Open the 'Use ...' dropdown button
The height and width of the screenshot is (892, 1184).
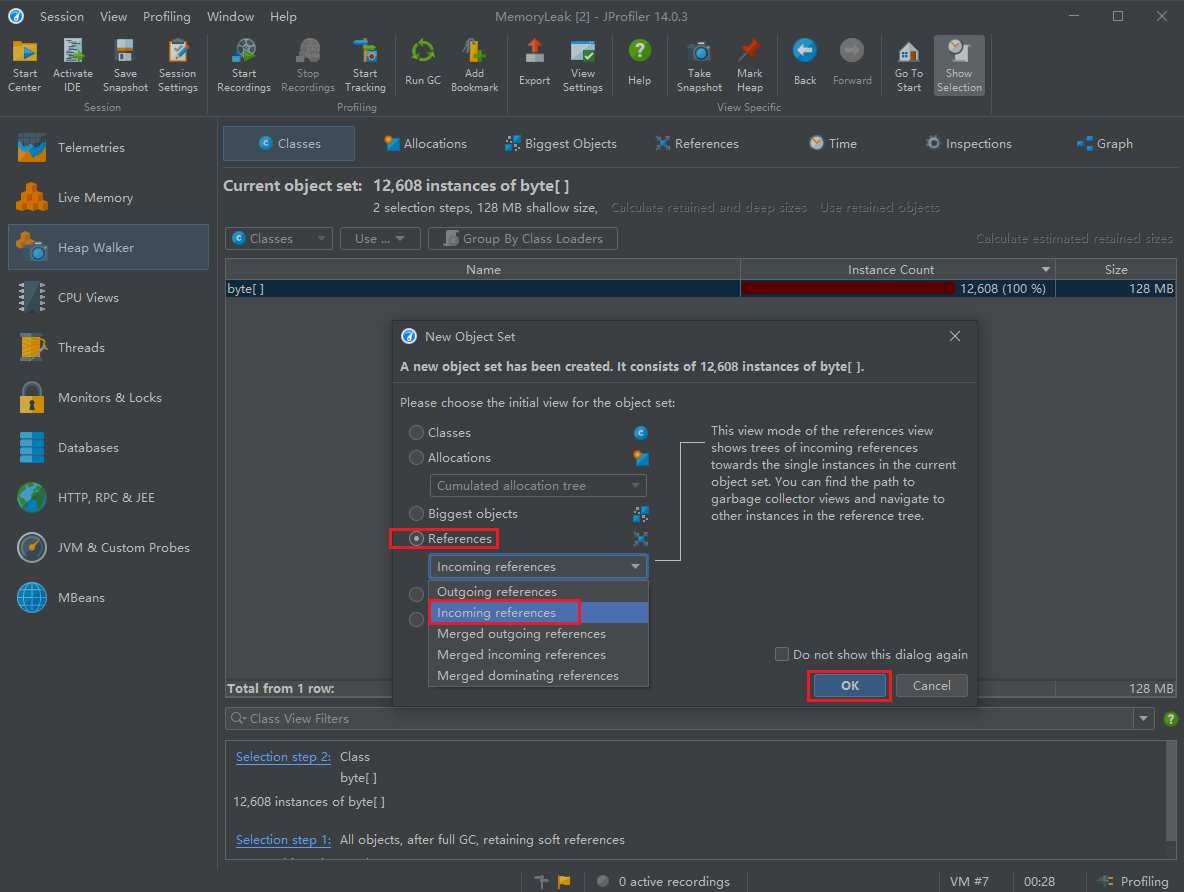[380, 239]
